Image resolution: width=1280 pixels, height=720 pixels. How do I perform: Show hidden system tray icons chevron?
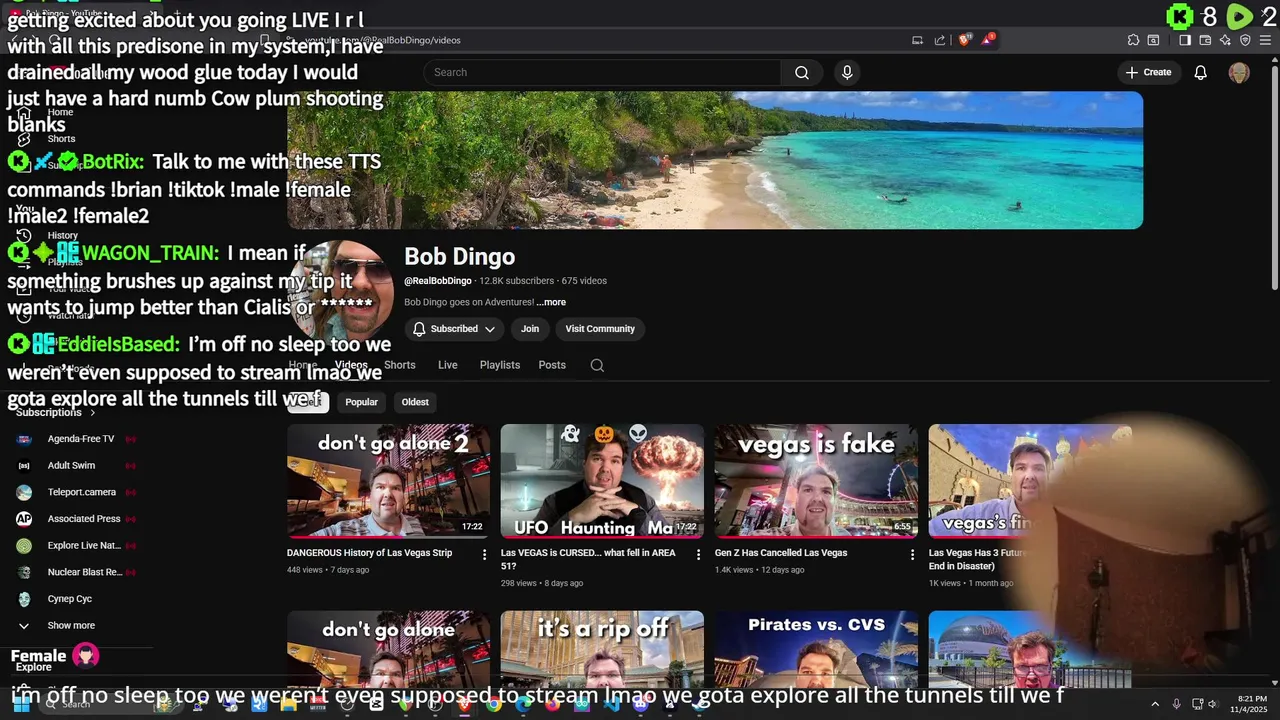point(1155,704)
